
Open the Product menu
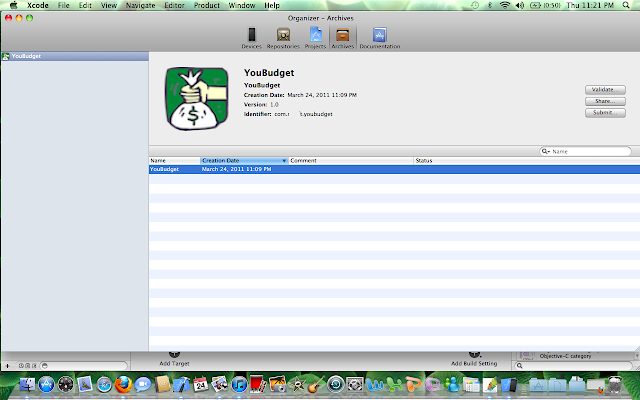[207, 5]
